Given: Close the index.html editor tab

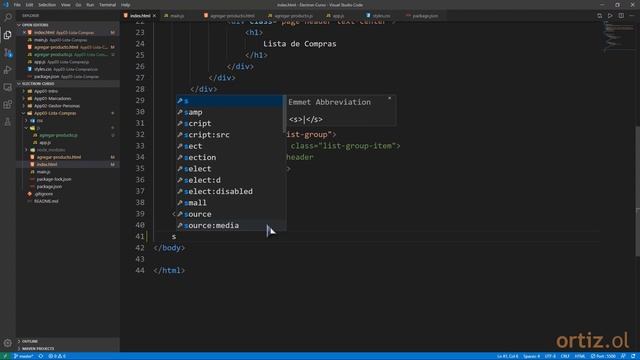Looking at the screenshot, I should (154, 16).
